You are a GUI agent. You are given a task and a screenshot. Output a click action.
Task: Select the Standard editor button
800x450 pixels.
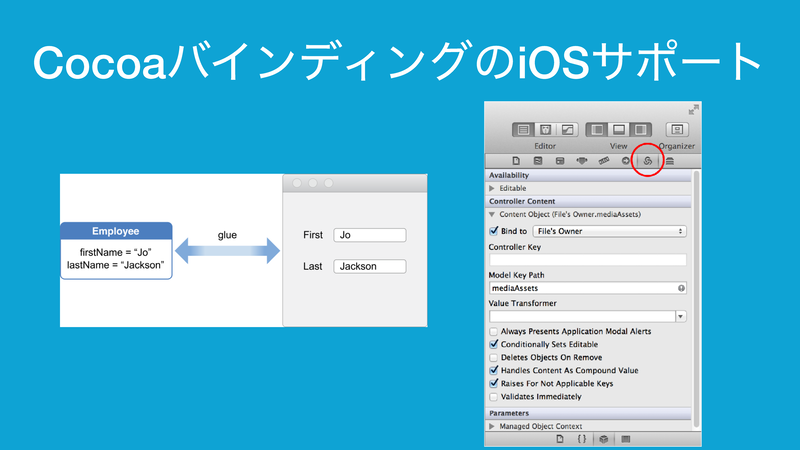pyautogui.click(x=523, y=130)
